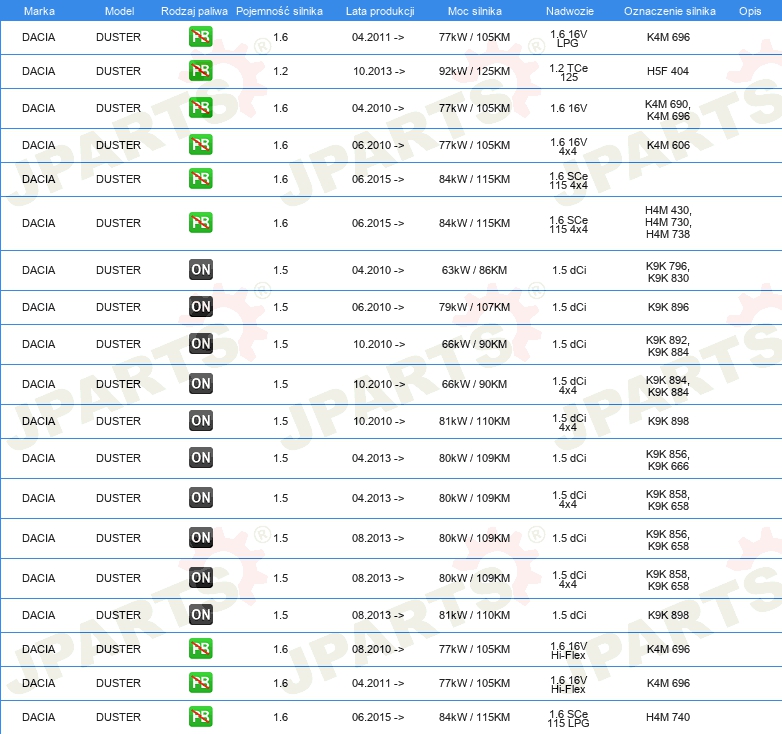
Task: Select the petrol icon beside 1.6 16V LPG
Action: point(201,37)
